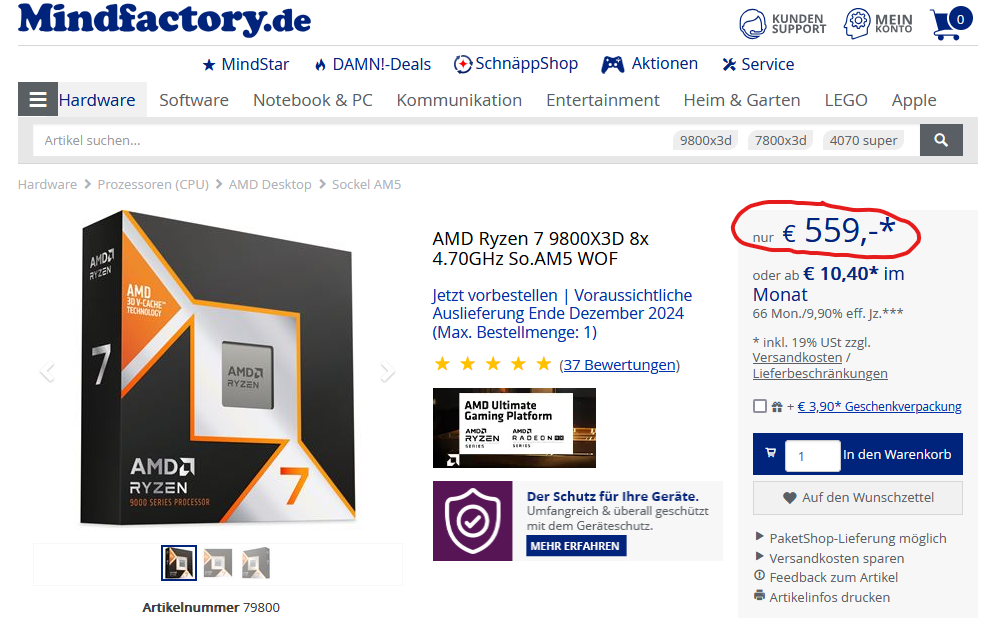The image size is (986, 618).
Task: Click the cart icon in Warenkorb button
Action: click(x=770, y=453)
